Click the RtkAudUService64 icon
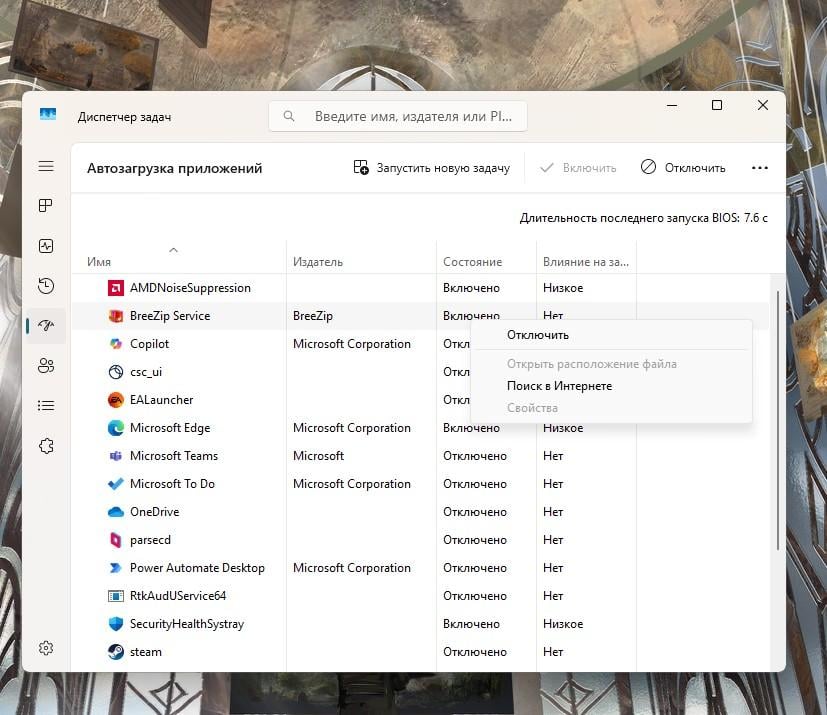This screenshot has height=715, width=827. (116, 596)
